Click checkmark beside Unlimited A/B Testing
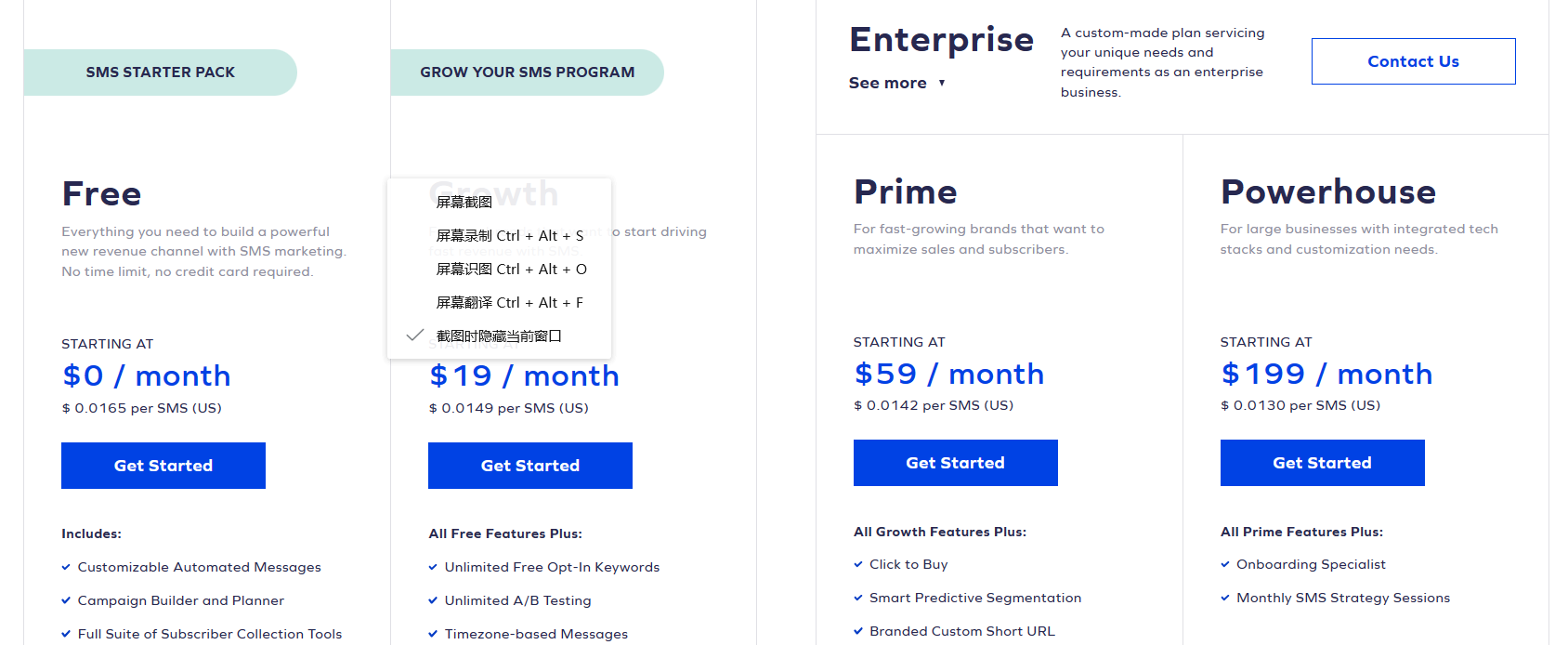 click(433, 600)
